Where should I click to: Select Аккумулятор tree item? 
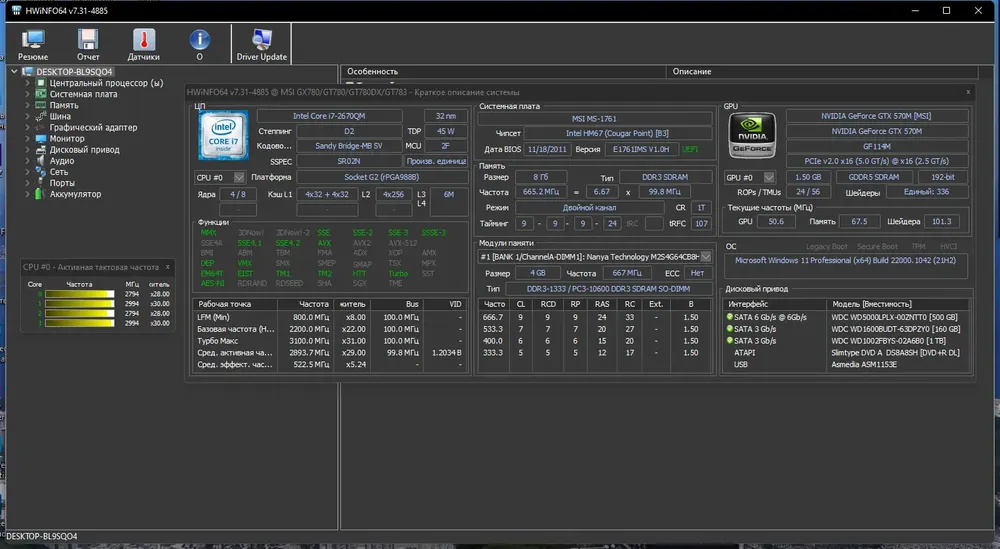75,194
